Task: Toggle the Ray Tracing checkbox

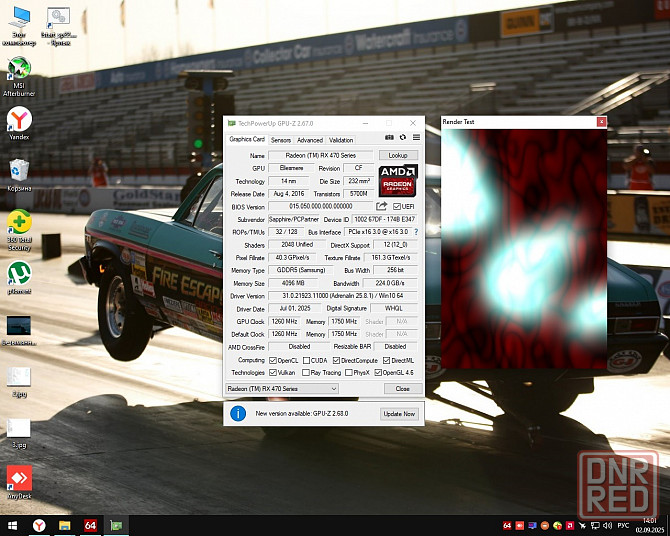Action: 306,372
